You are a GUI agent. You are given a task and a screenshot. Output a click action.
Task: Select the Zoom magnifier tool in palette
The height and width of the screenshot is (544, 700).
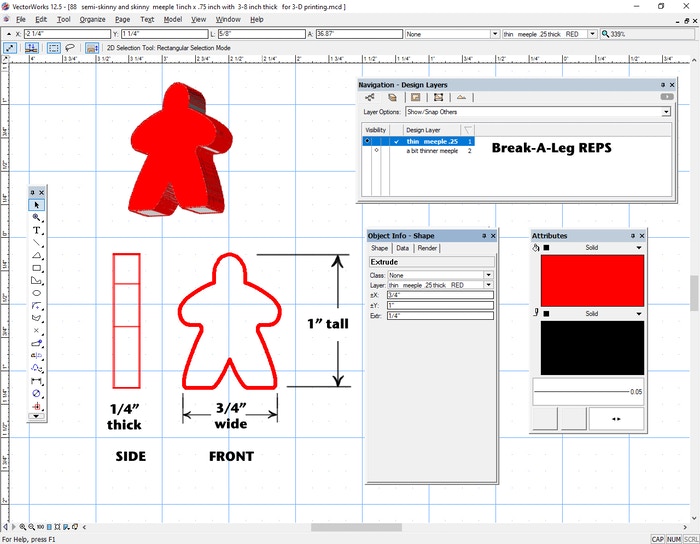(36, 217)
